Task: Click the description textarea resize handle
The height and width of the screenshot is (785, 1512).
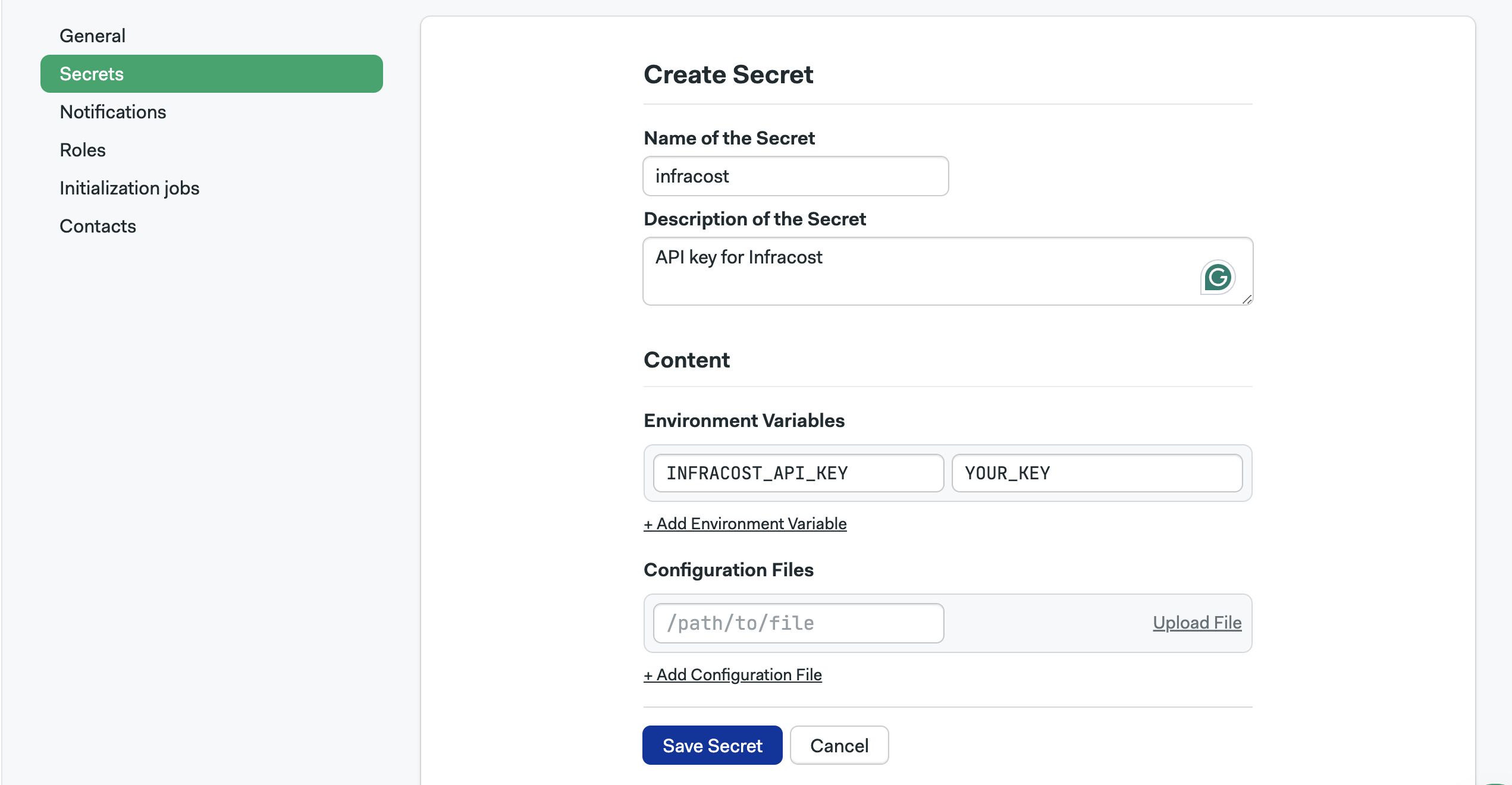Action: (x=1247, y=299)
